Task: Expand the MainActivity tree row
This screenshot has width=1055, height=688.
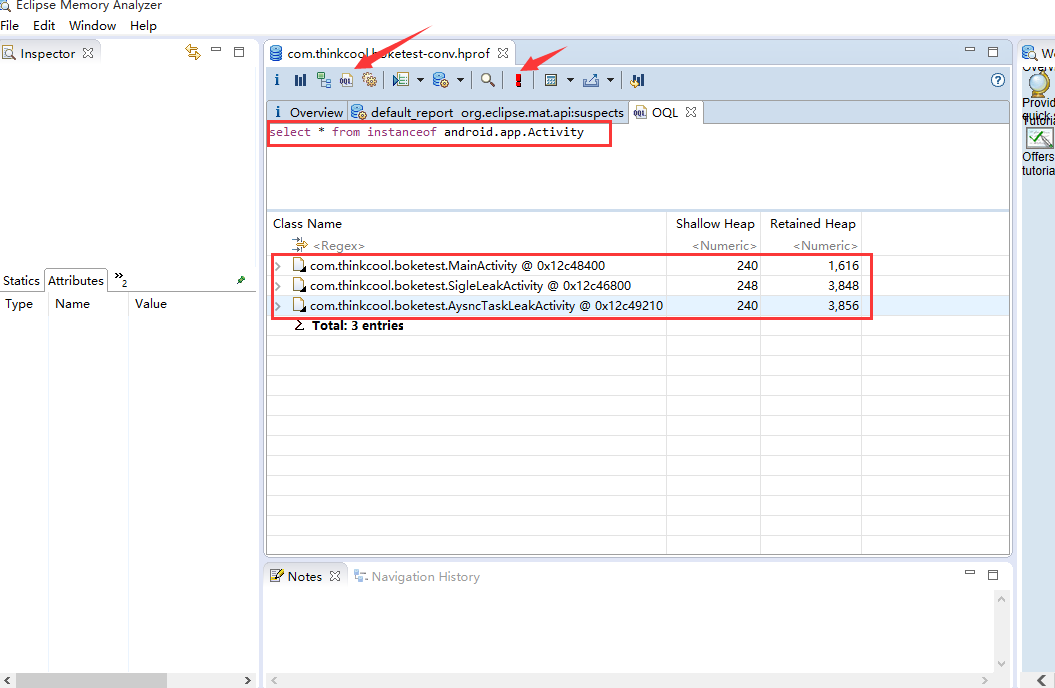Action: pos(277,266)
